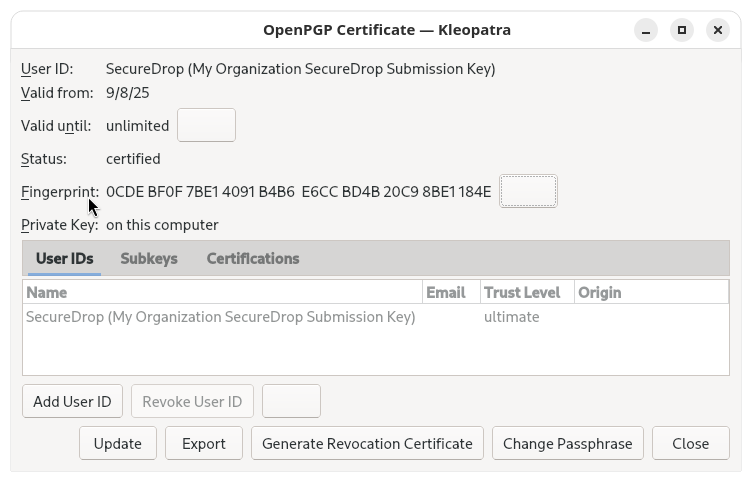
Task: Close the window using the title bar X
Action: point(717,30)
